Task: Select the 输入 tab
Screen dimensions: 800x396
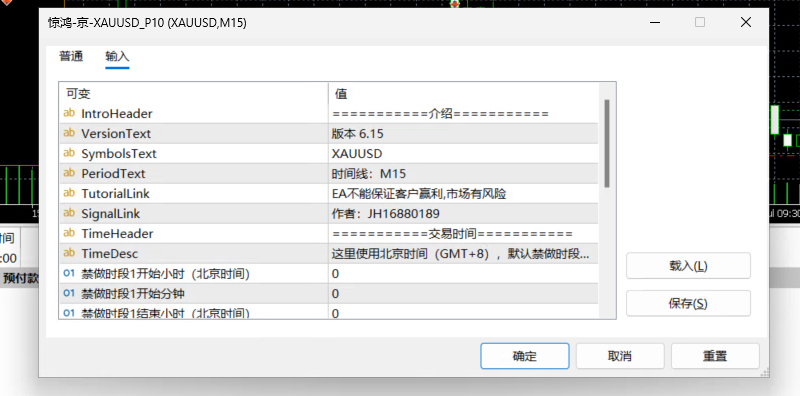Action: tap(117, 56)
